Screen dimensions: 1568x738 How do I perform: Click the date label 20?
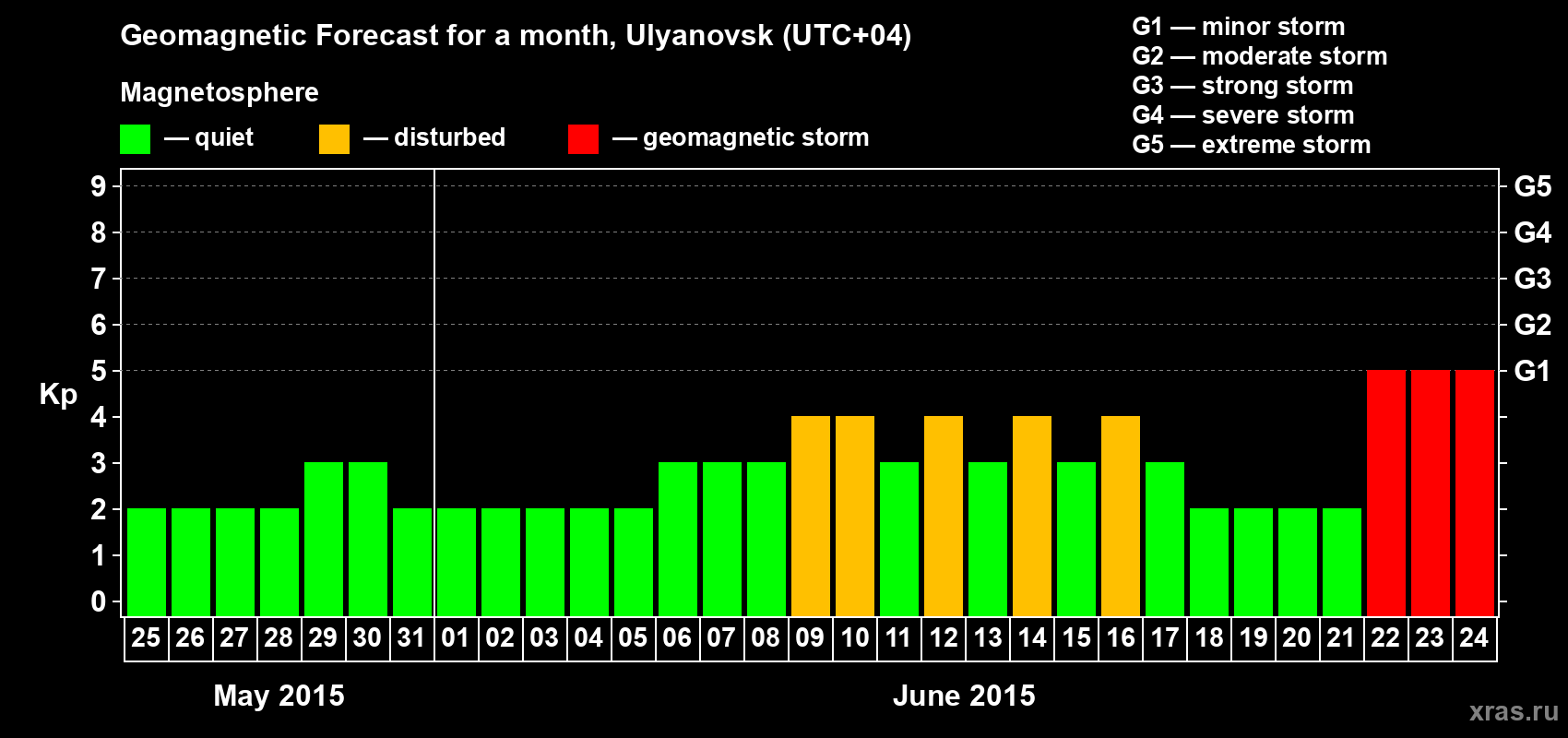pyautogui.click(x=1297, y=637)
